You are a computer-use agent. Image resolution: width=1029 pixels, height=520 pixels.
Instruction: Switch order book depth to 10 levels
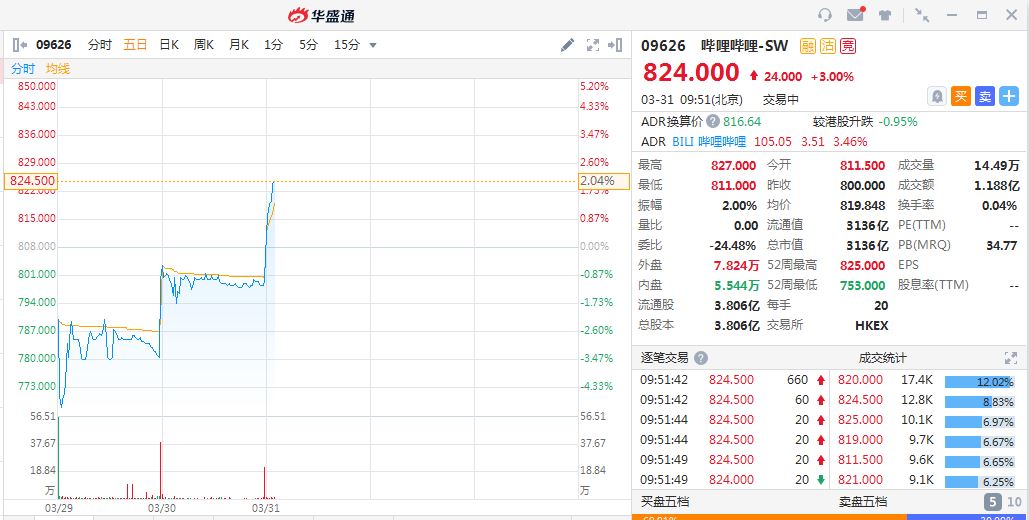coord(1015,502)
